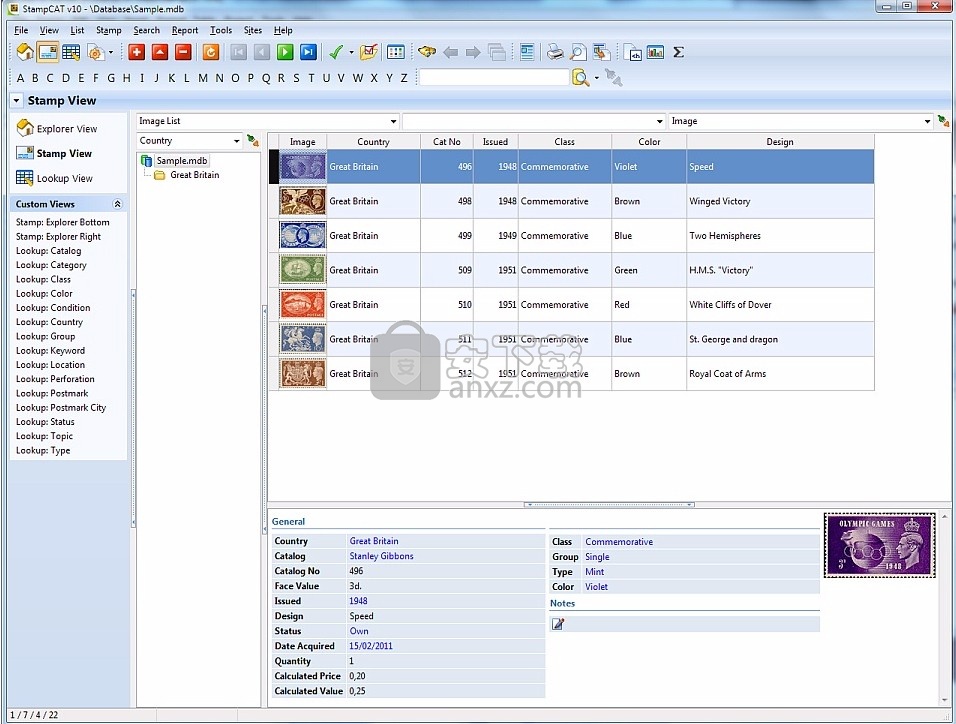Open the Stamp menu
The width and height of the screenshot is (956, 724).
coord(109,30)
